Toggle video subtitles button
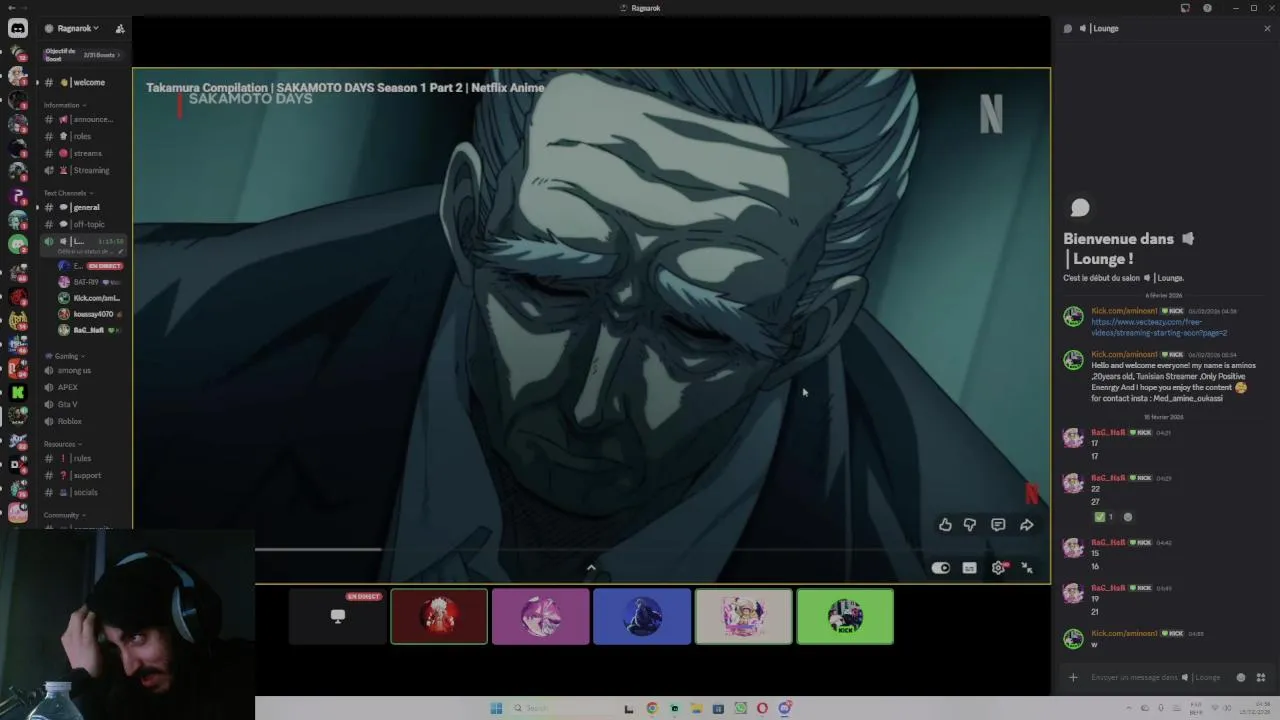 (969, 568)
